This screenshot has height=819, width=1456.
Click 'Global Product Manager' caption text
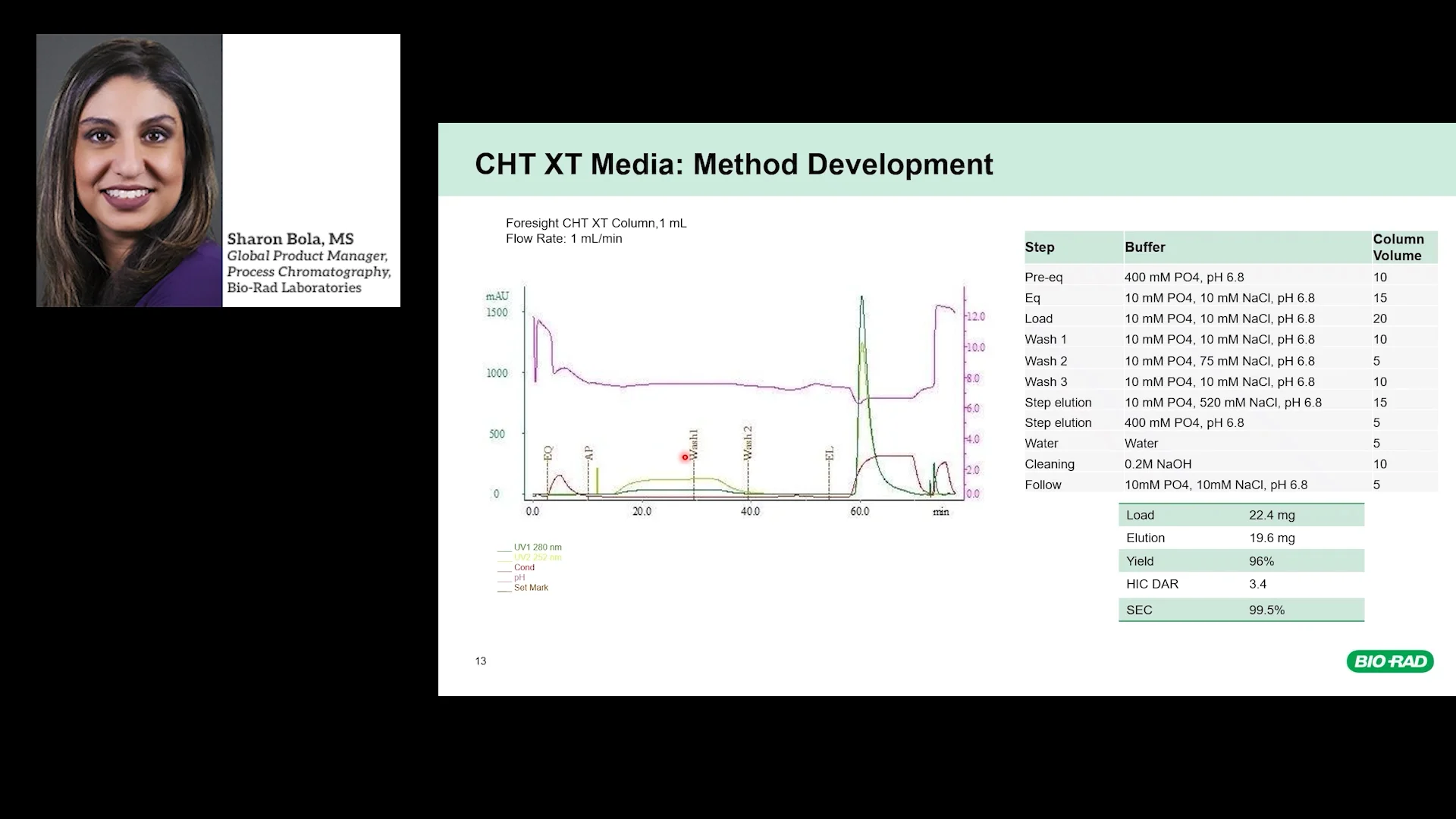307,256
